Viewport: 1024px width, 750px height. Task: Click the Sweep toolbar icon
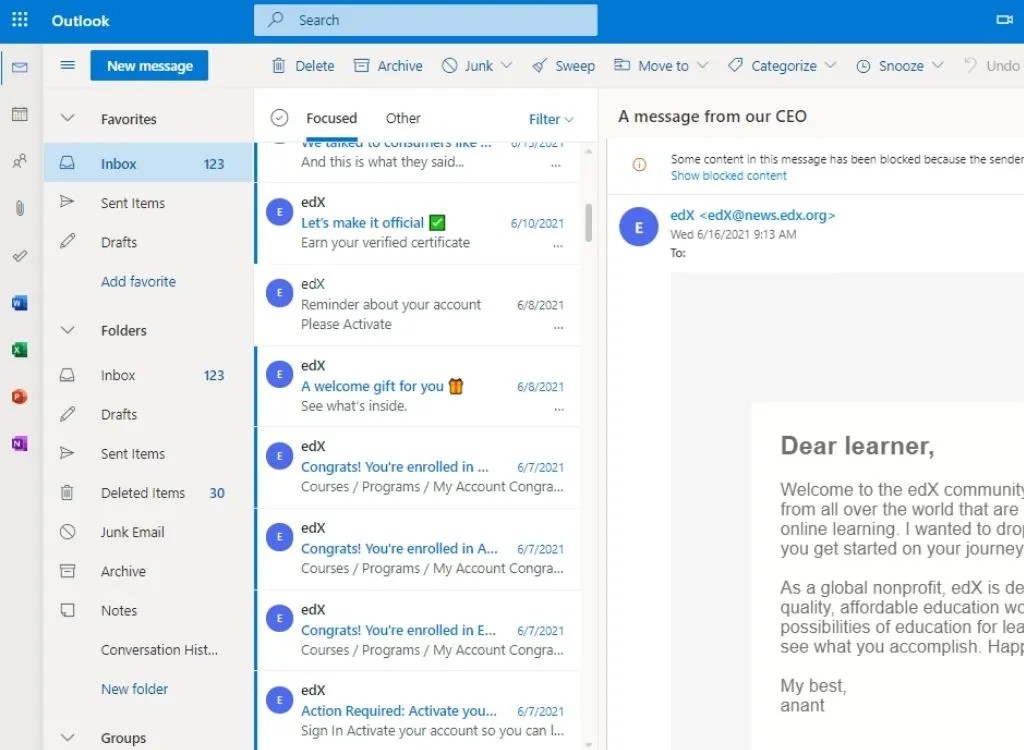click(563, 65)
